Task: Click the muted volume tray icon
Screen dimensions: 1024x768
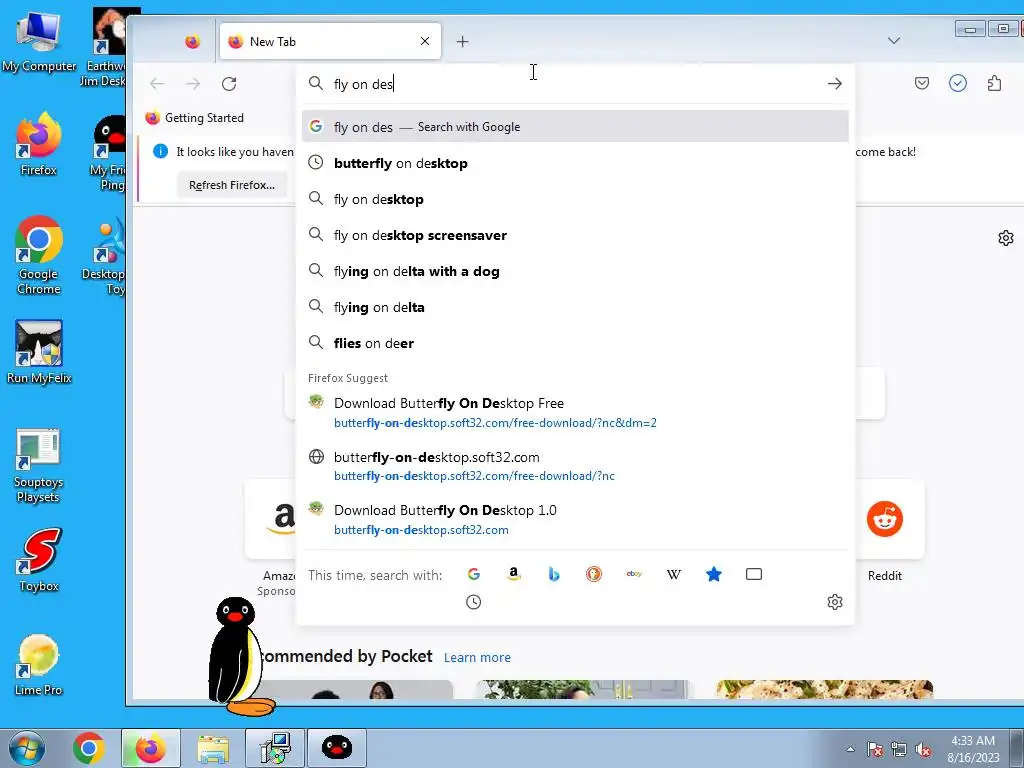Action: pos(923,749)
